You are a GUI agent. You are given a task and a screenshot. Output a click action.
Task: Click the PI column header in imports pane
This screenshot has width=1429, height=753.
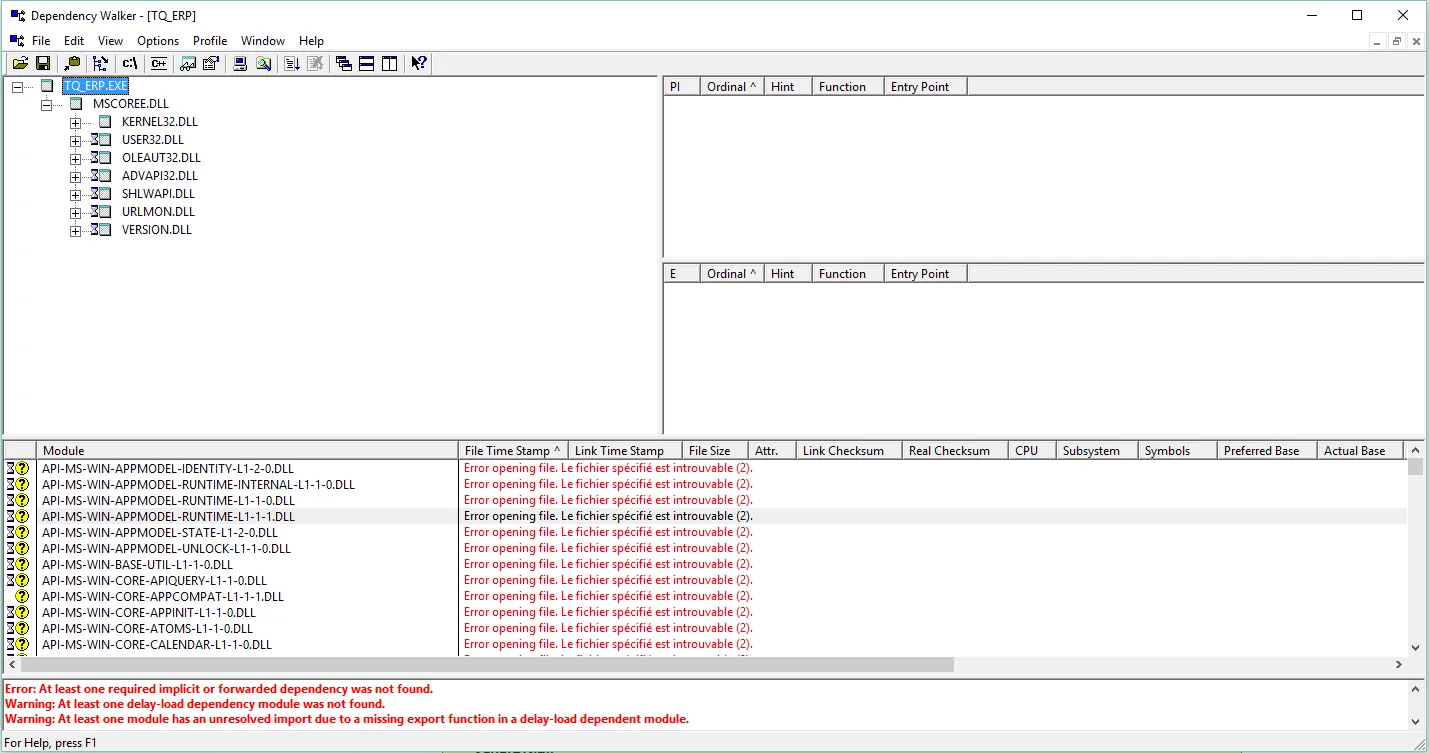click(x=682, y=87)
